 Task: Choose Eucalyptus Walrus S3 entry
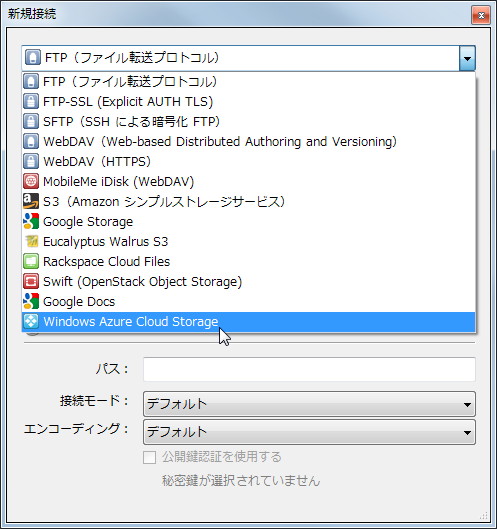[249, 242]
